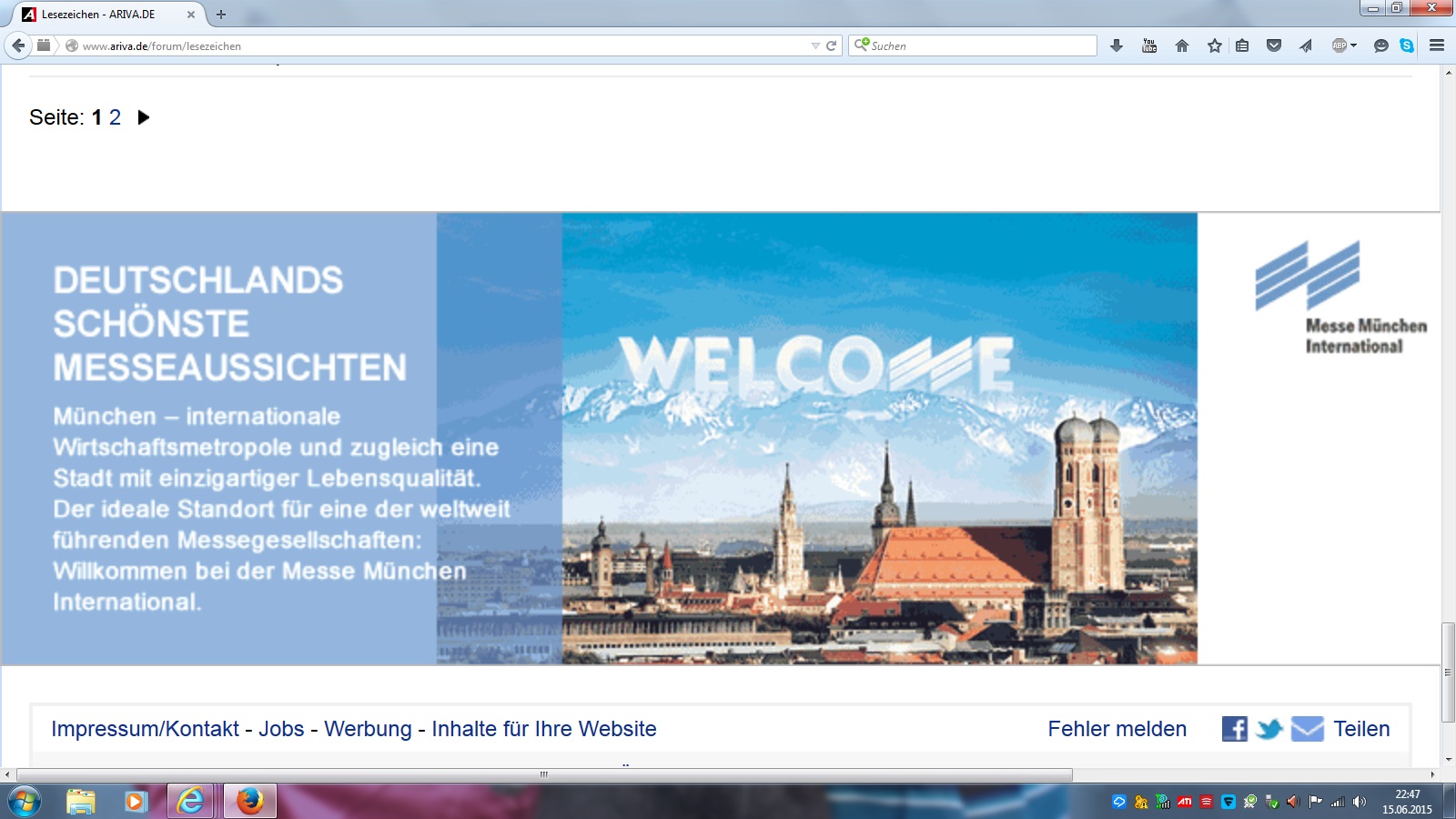Open the Hello chat smiley icon
Image resolution: width=1456 pixels, height=819 pixels.
pyautogui.click(x=1381, y=45)
